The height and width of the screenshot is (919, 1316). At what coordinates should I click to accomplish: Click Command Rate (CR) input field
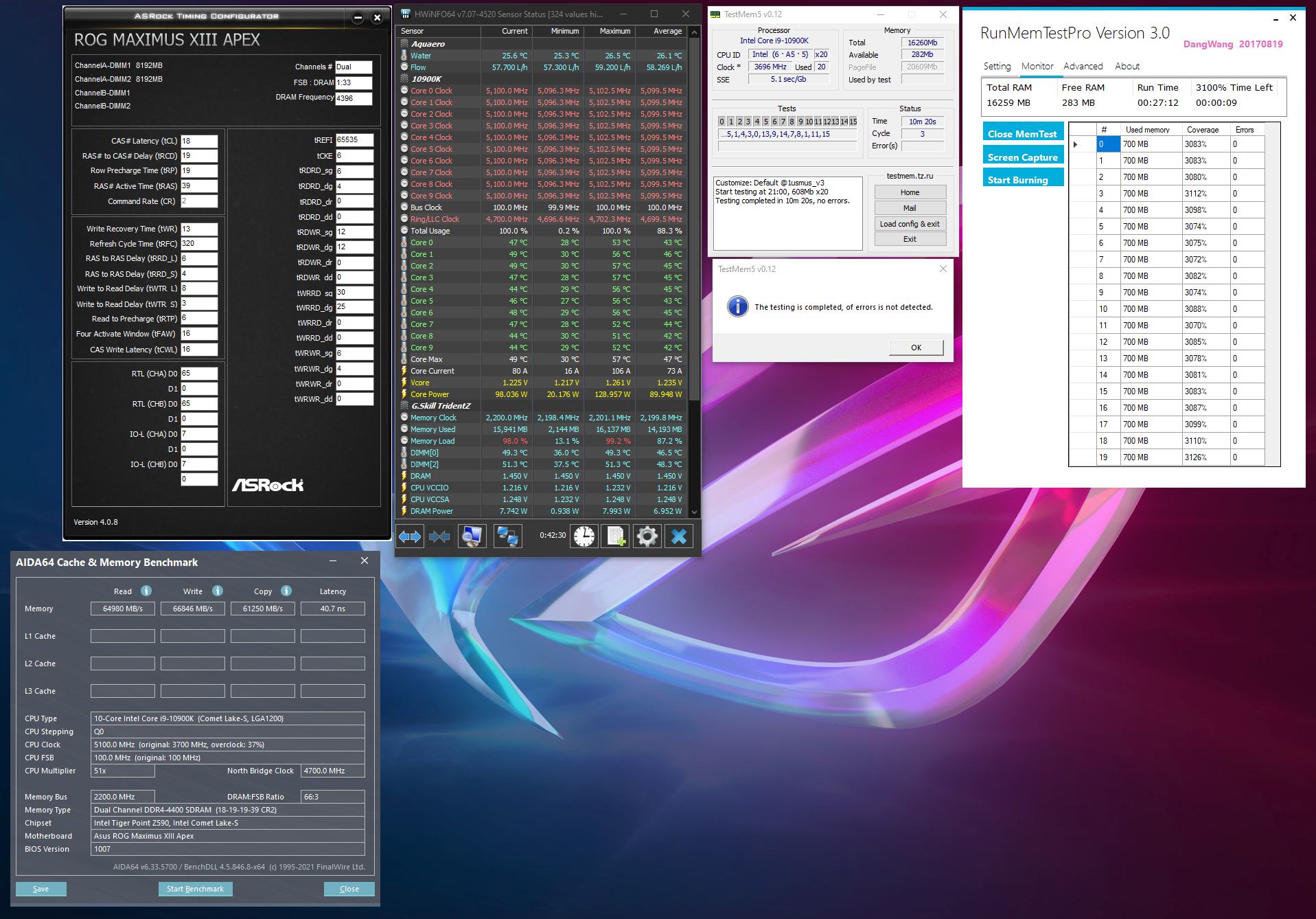point(199,201)
